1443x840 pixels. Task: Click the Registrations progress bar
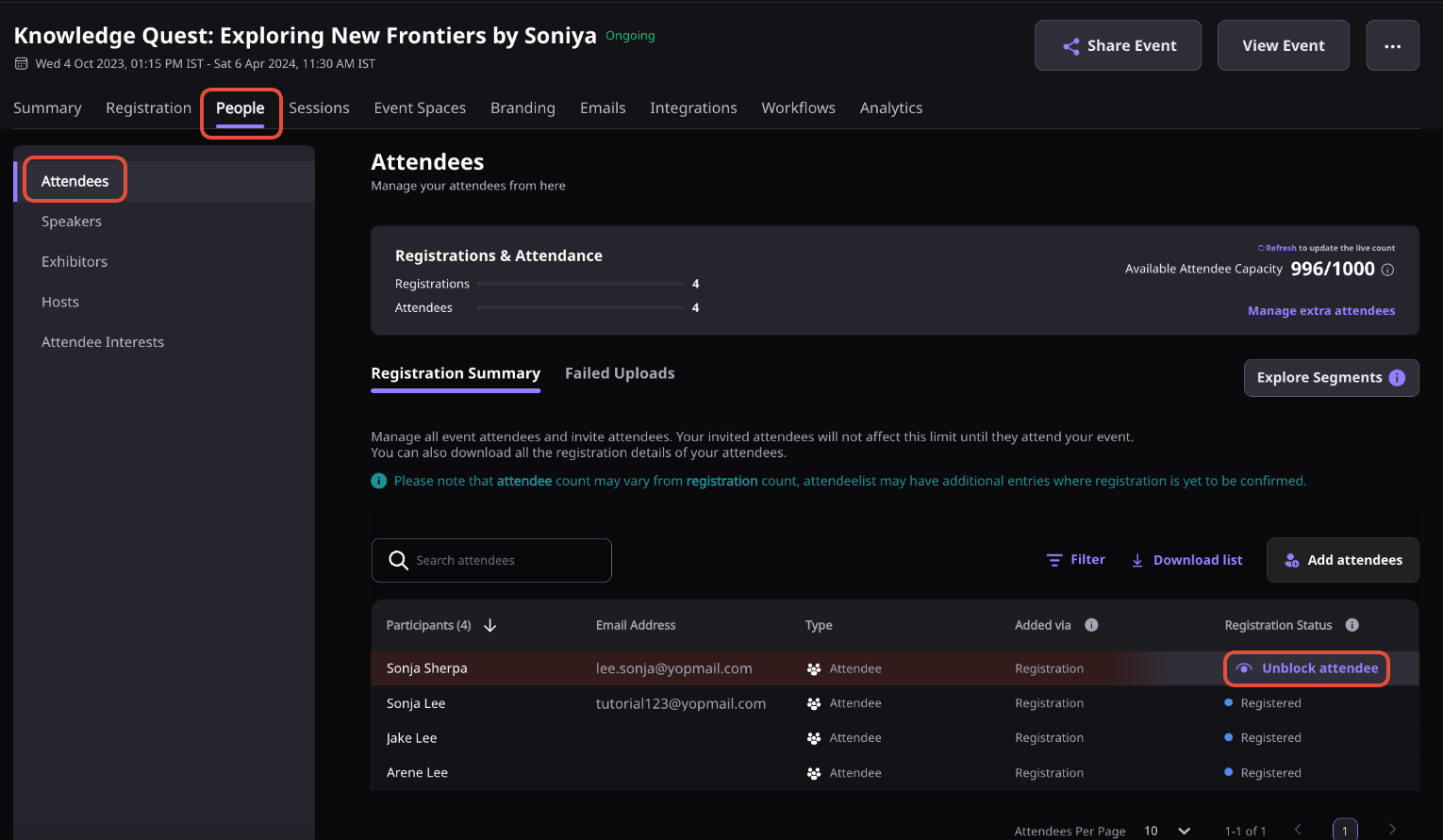point(581,283)
